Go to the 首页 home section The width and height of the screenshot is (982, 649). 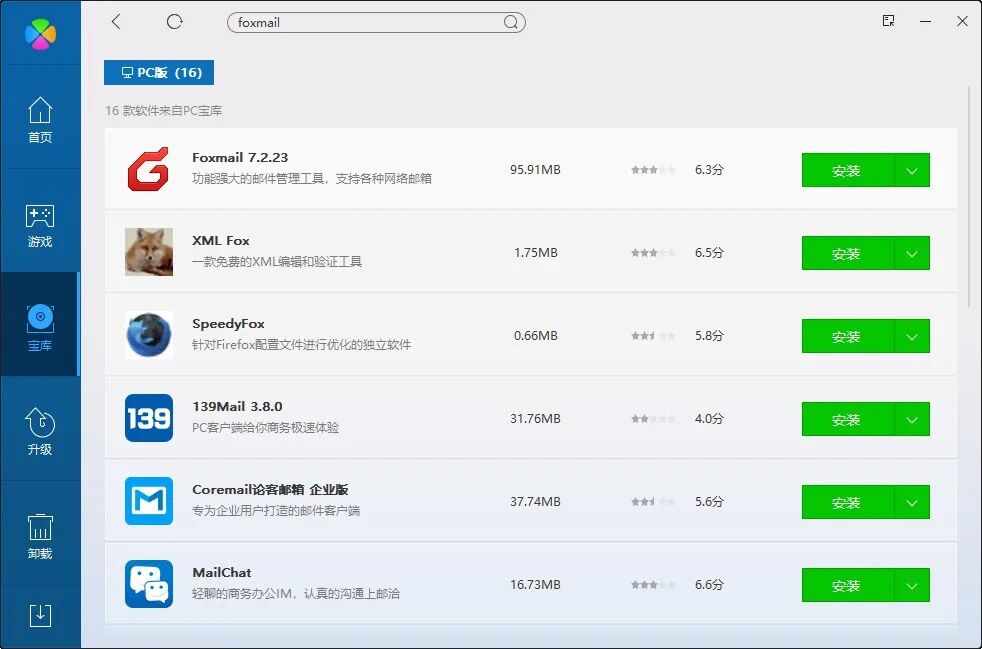(x=40, y=120)
